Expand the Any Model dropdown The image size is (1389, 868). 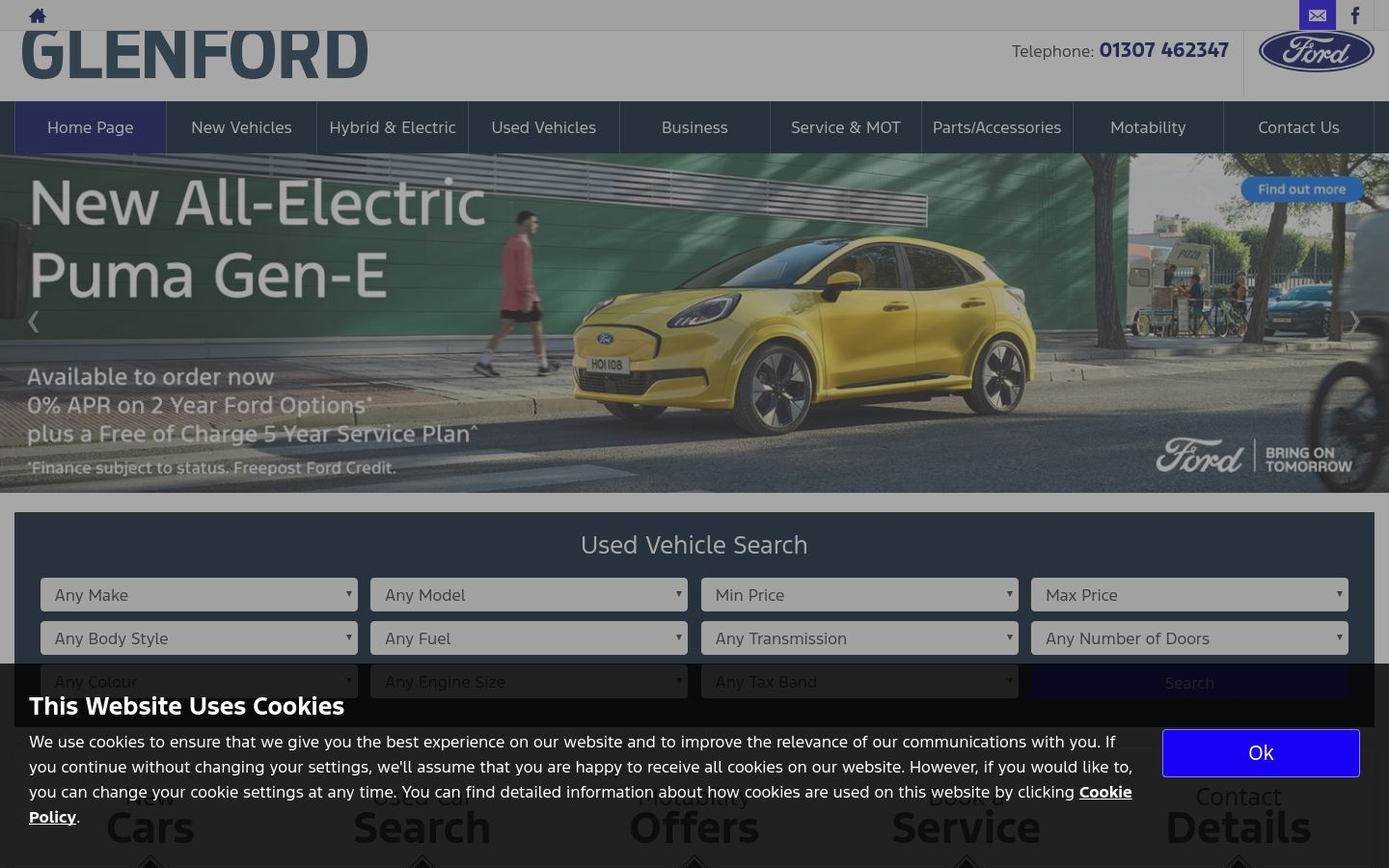point(529,595)
